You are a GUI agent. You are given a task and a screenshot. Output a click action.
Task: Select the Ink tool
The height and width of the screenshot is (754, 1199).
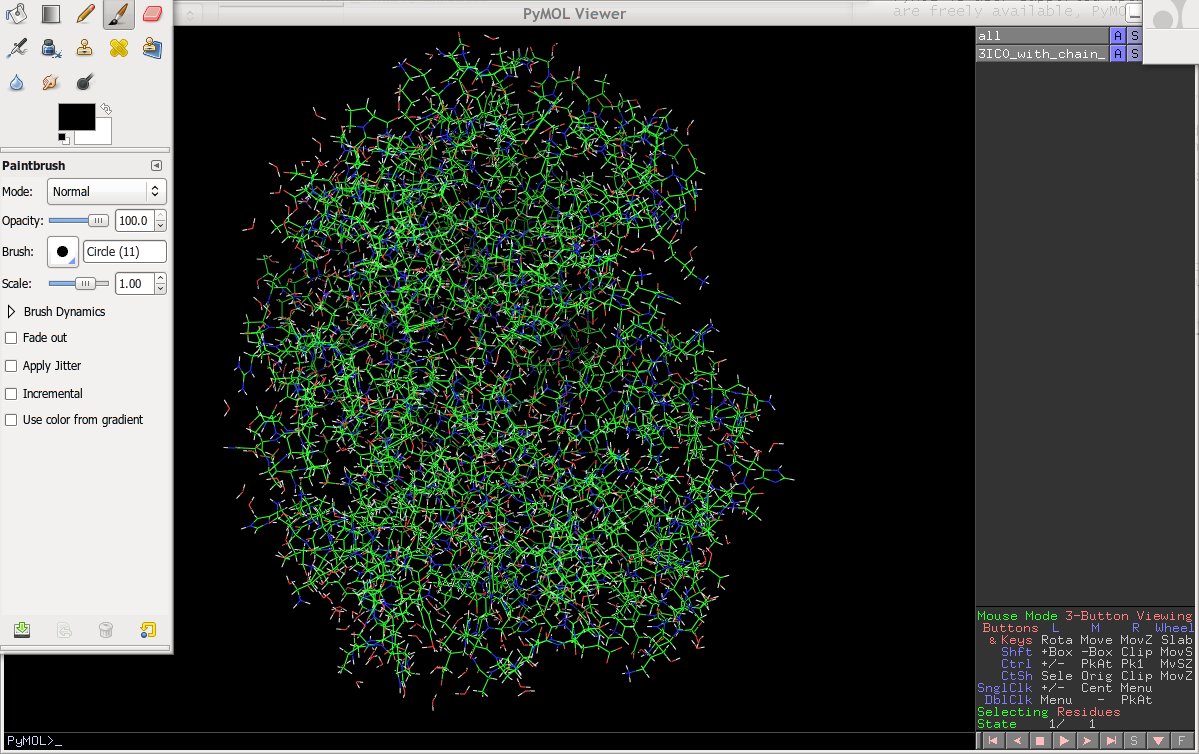click(x=50, y=47)
